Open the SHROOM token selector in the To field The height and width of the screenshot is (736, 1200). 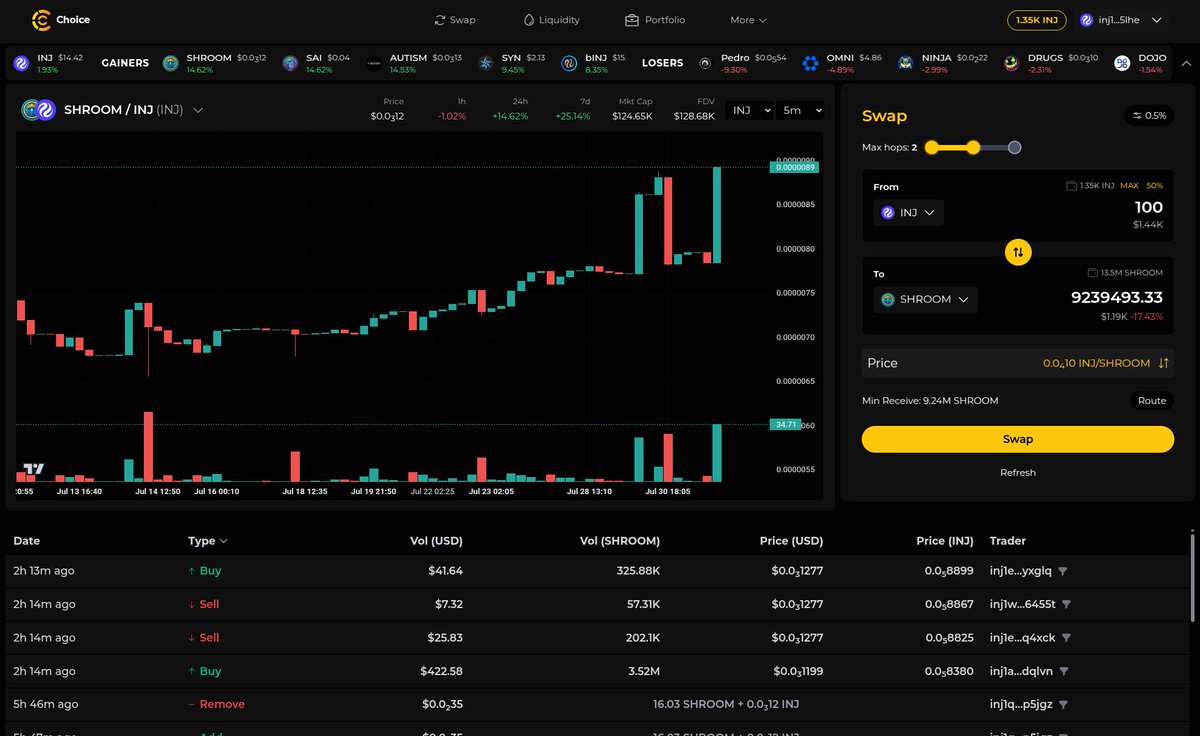tap(925, 298)
